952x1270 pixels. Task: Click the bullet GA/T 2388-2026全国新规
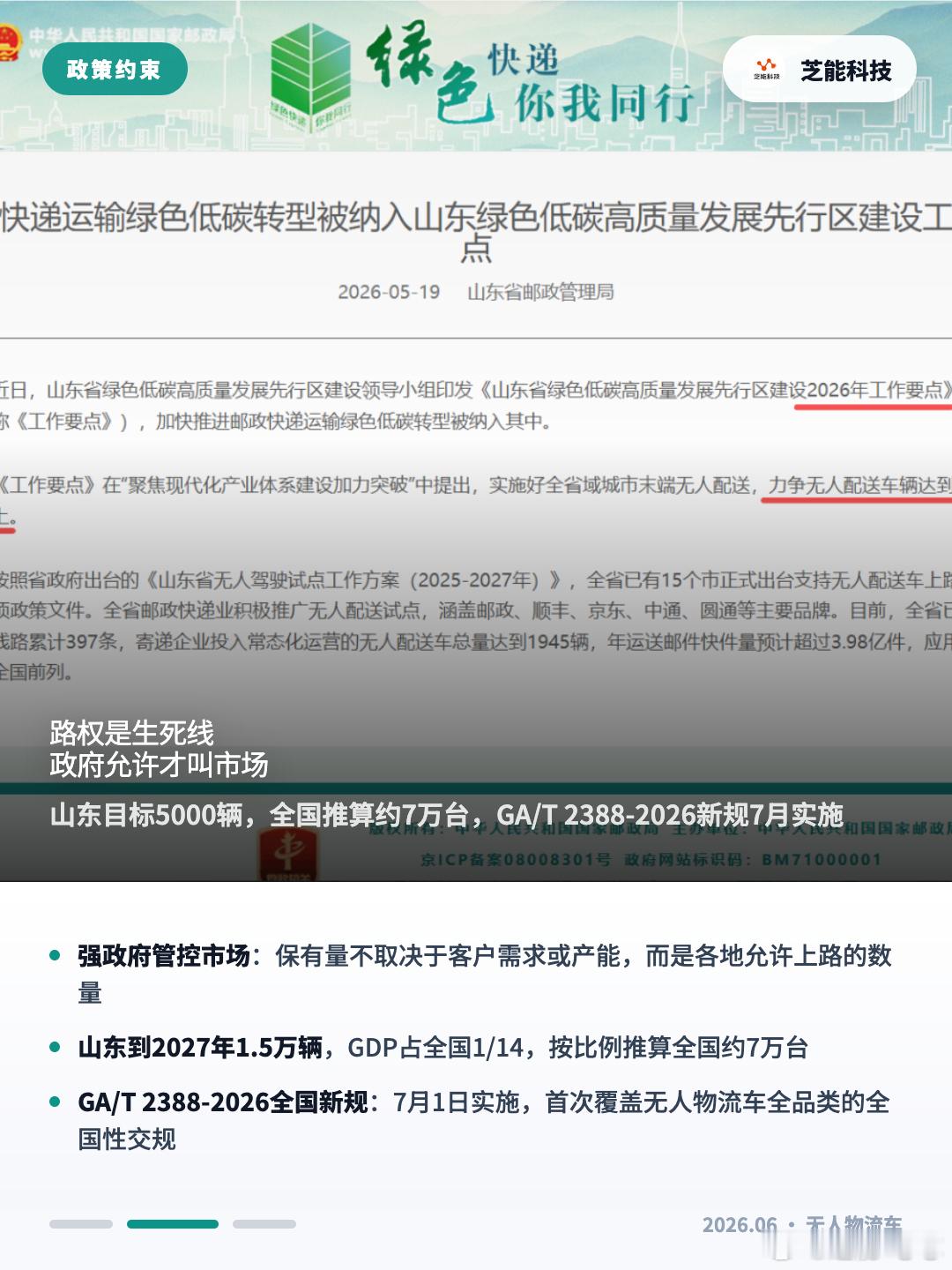click(x=484, y=1120)
